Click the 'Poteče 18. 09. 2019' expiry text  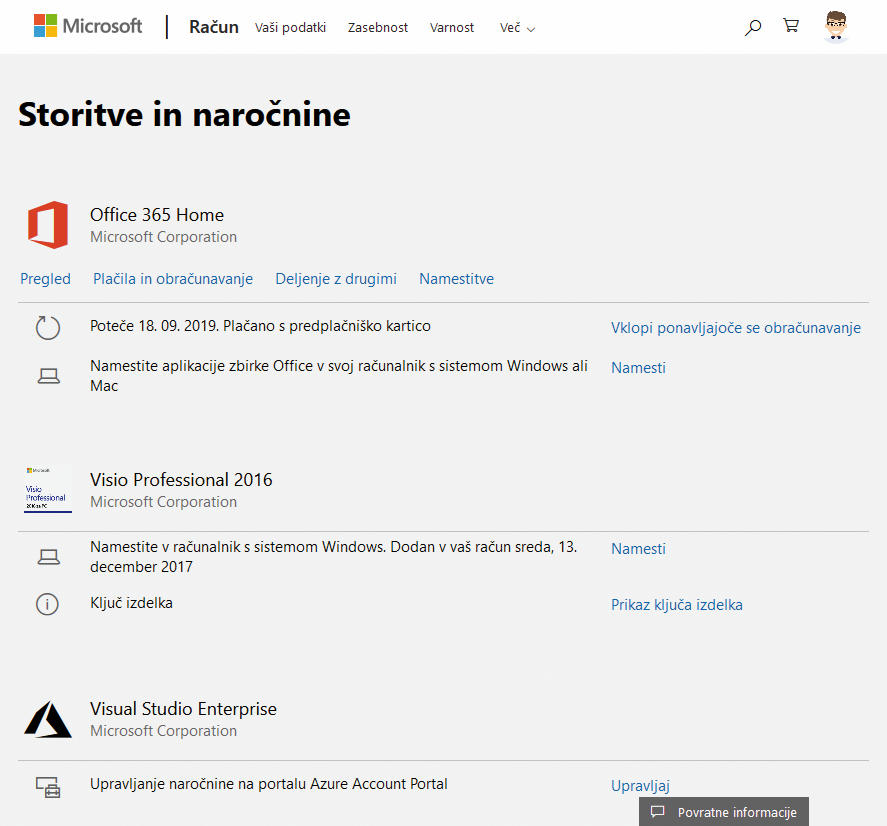click(260, 326)
